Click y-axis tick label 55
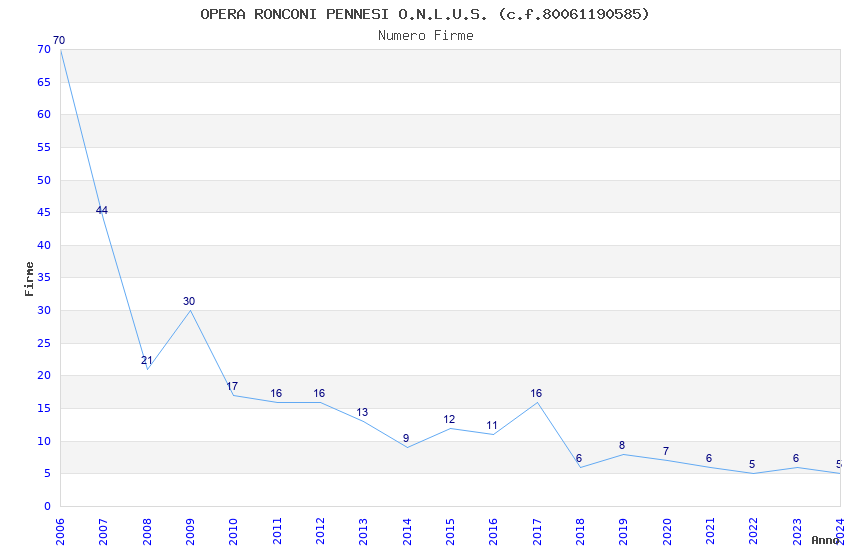The image size is (850, 550). (44, 147)
